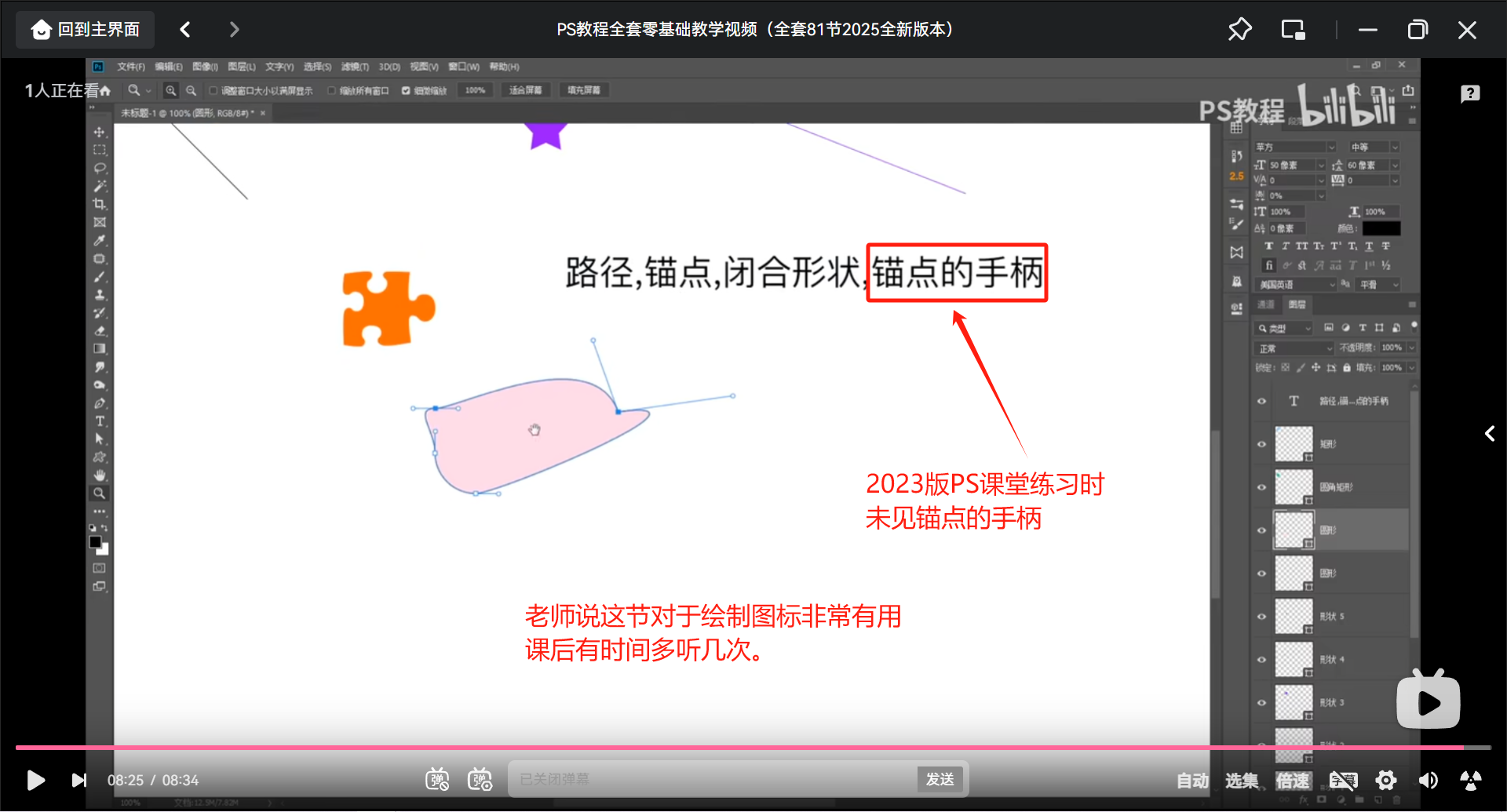Switch to mini window mode icon
Viewport: 1507px width, 812px height.
point(1294,30)
